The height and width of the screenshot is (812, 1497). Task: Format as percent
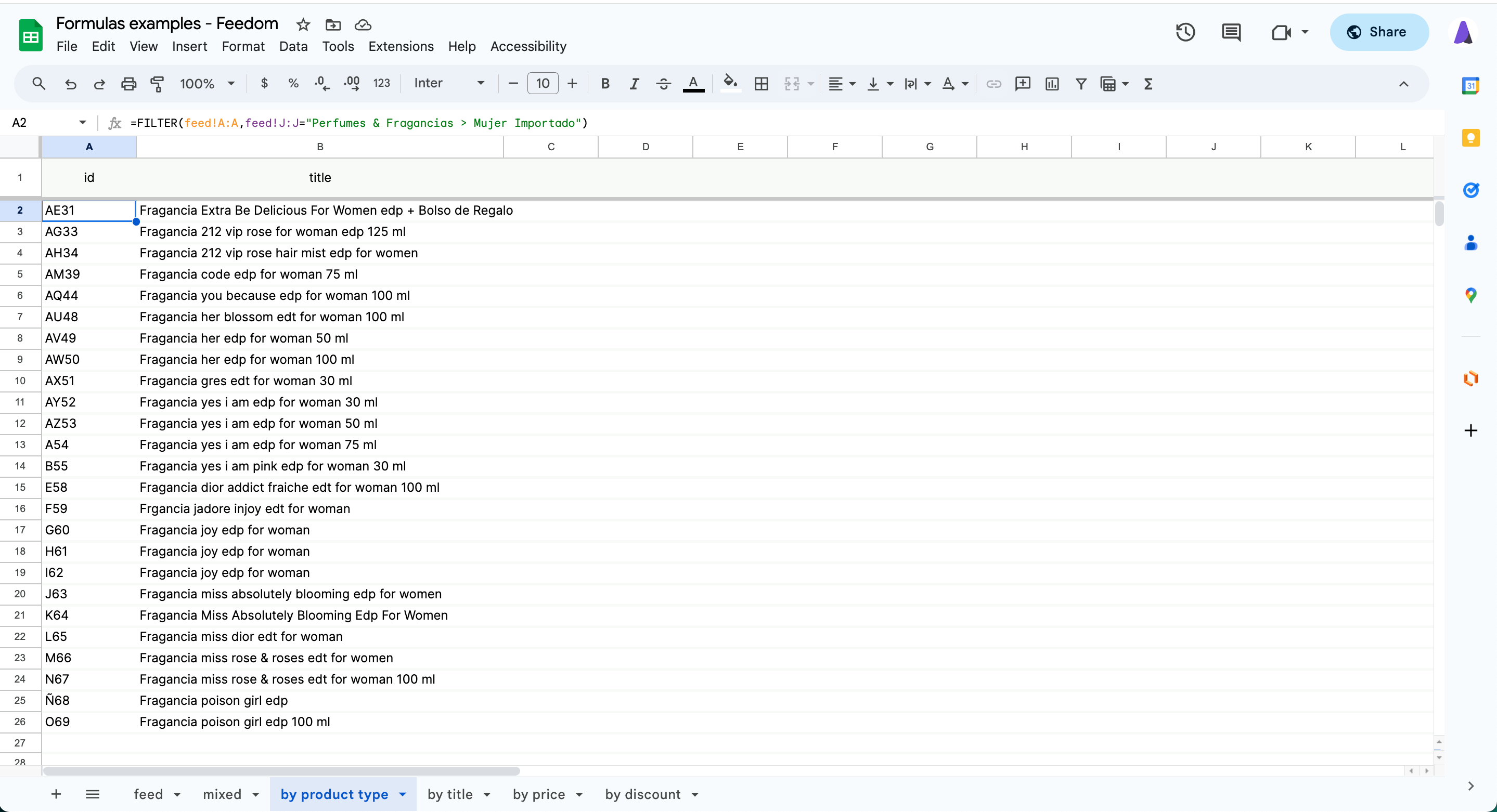293,84
